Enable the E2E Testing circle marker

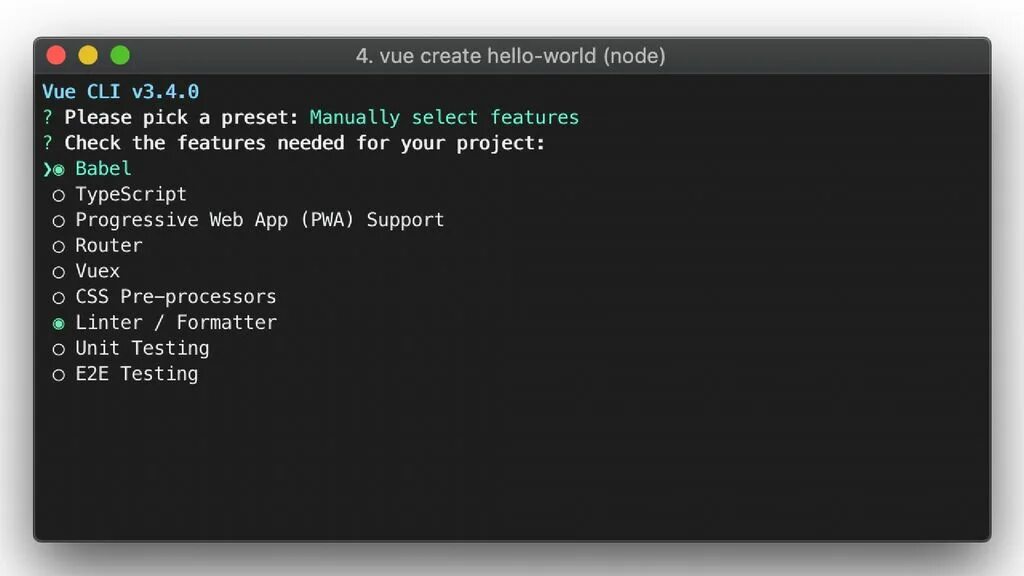click(x=59, y=375)
